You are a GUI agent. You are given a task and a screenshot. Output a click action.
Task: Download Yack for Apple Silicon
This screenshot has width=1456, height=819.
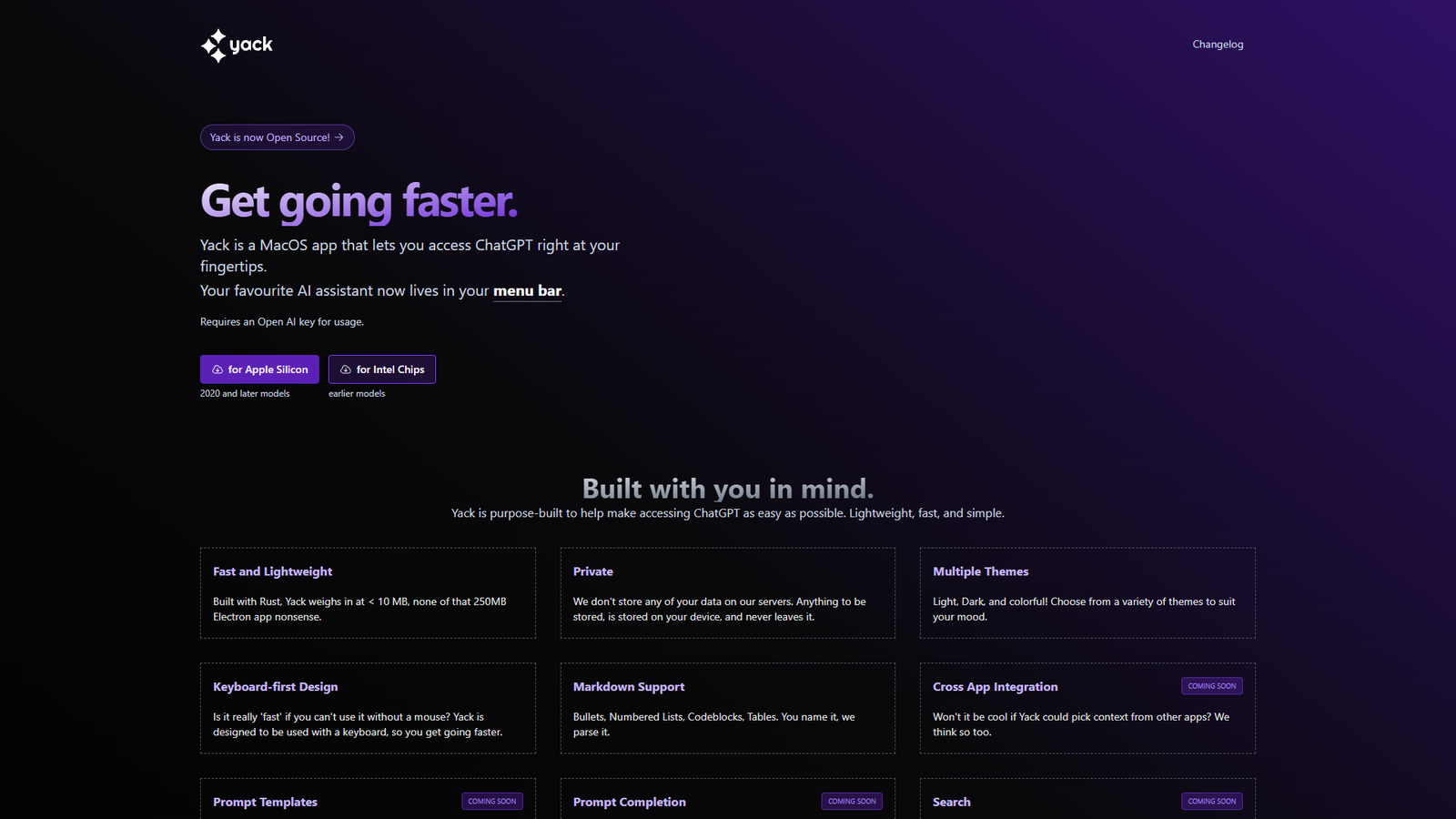click(259, 369)
